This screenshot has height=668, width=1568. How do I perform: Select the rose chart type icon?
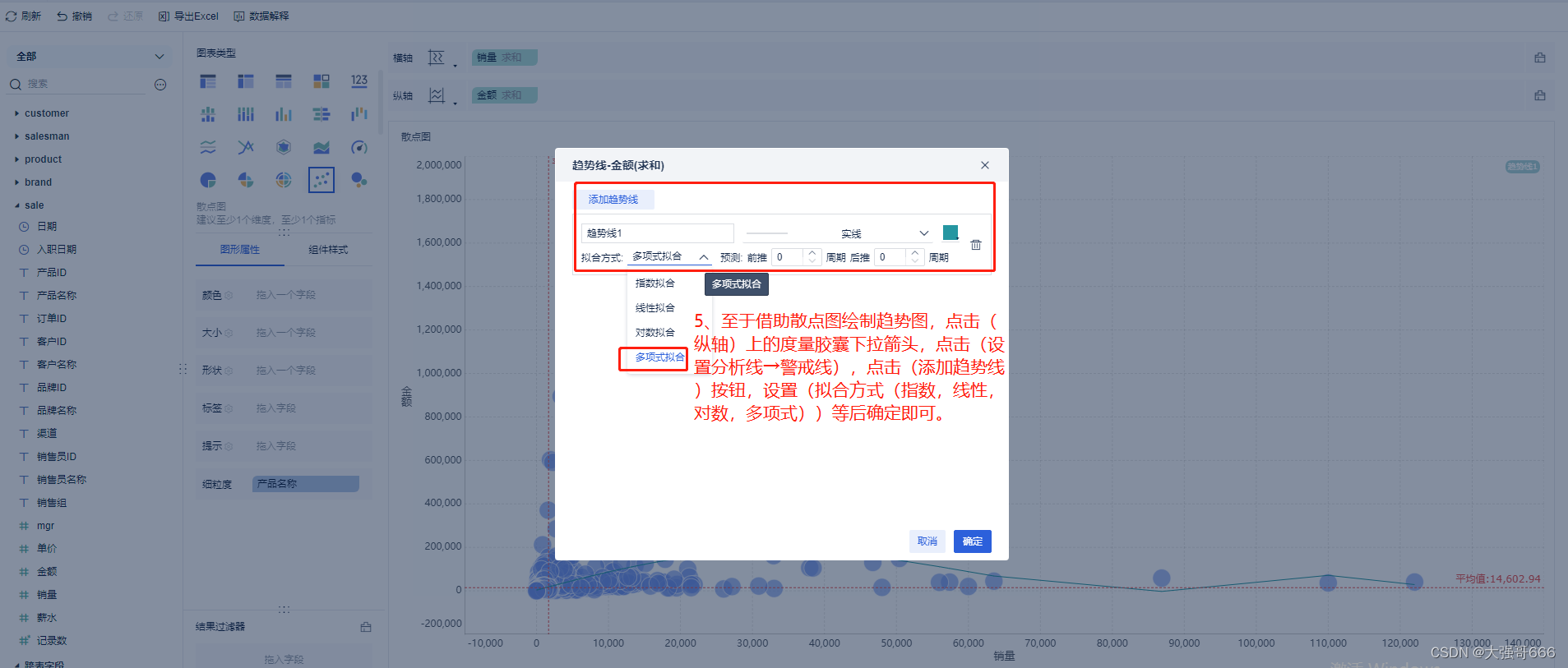(x=246, y=180)
